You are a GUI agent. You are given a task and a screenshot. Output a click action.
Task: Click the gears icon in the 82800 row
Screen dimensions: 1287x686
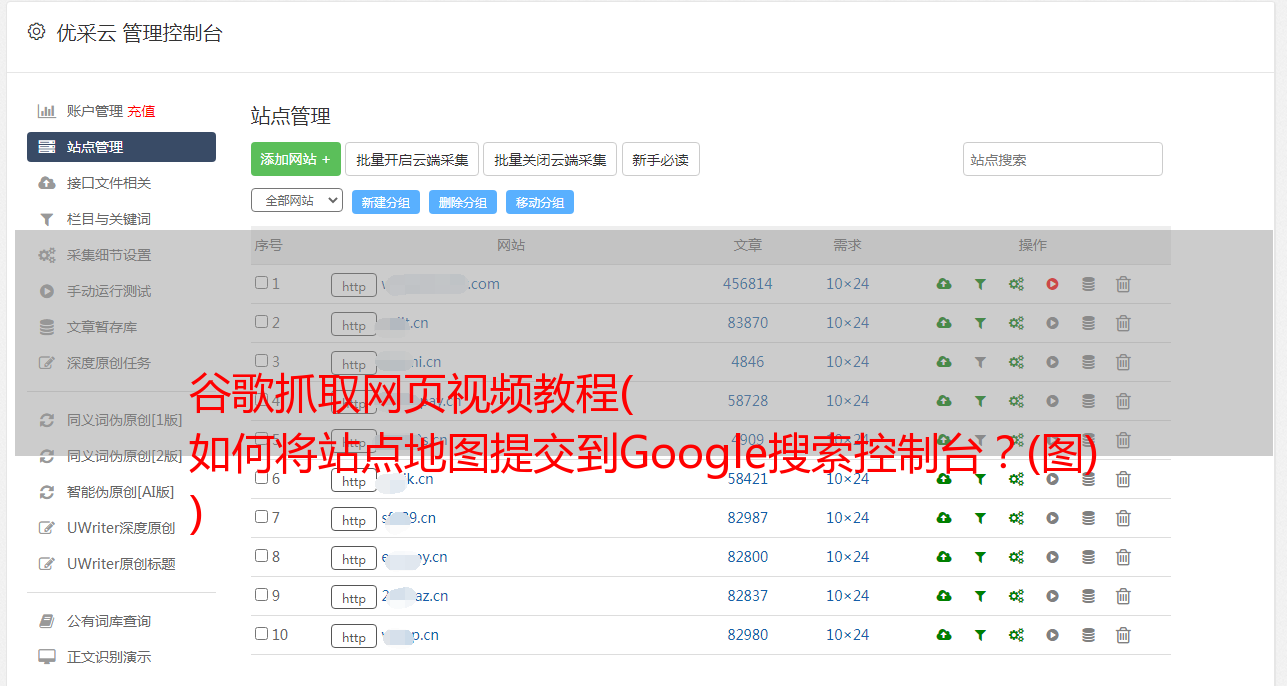(1016, 557)
